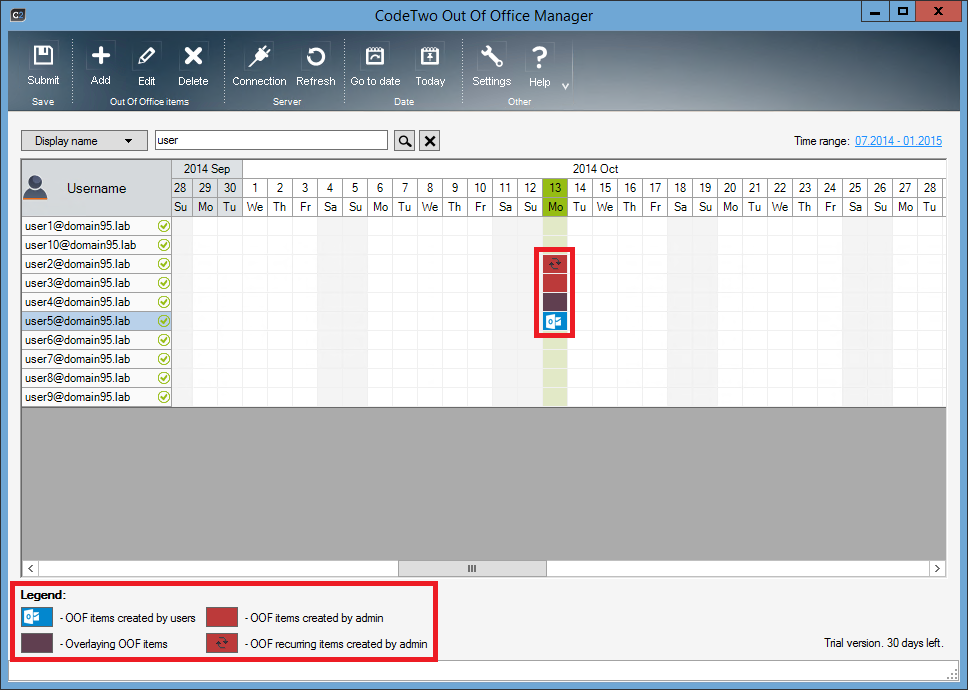Select user5's Outlook OOF item on Oct 13
968x690 pixels.
(555, 321)
